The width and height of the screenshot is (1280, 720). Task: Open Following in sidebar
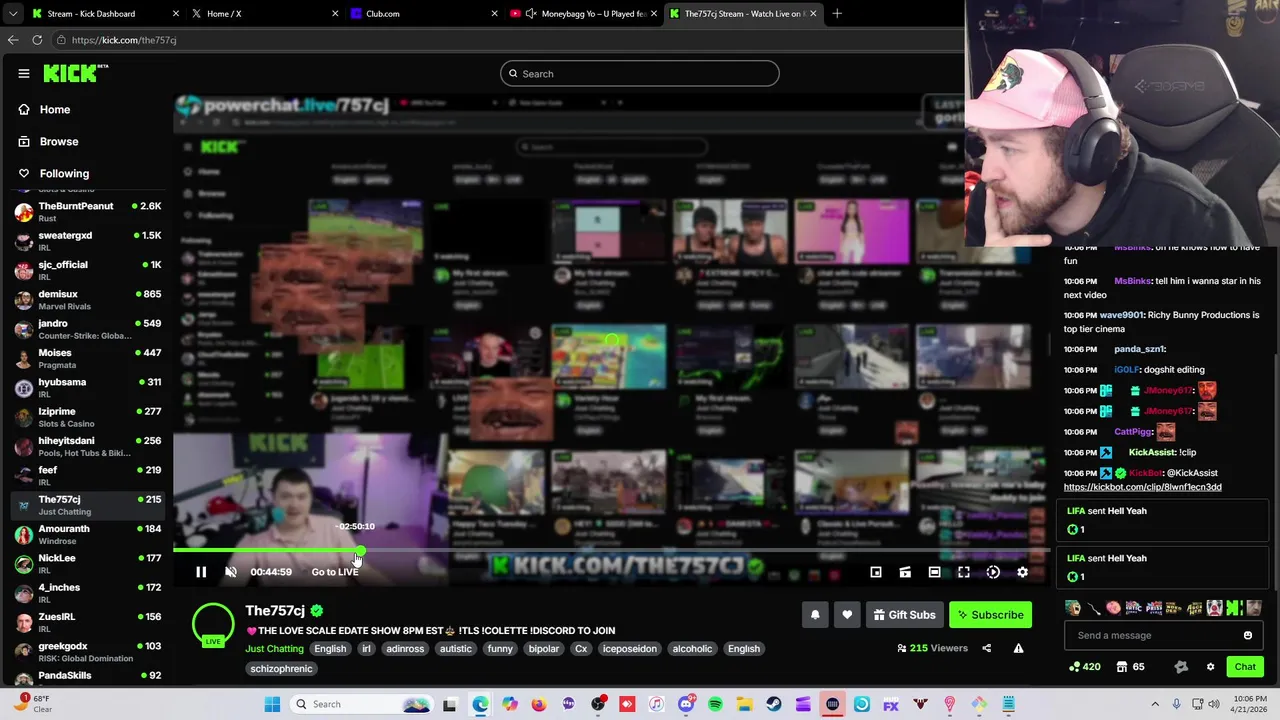pos(64,173)
